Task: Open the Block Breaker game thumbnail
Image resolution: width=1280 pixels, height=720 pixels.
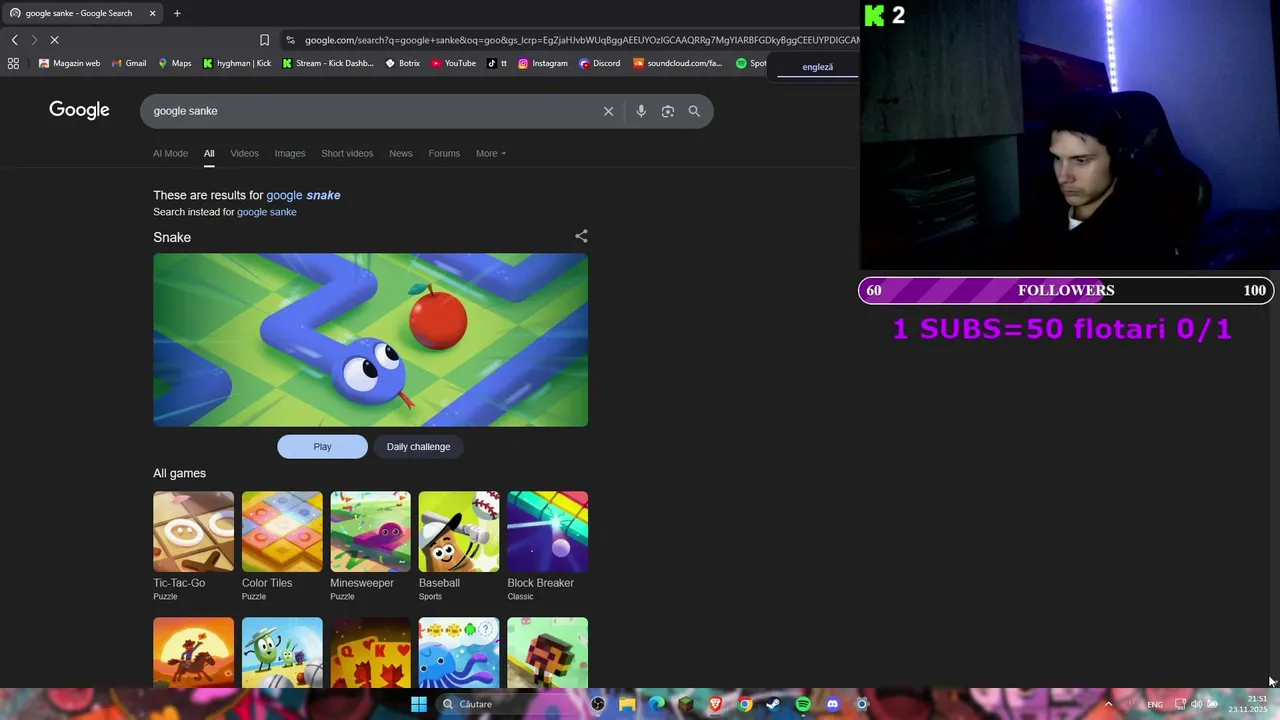Action: 547,531
